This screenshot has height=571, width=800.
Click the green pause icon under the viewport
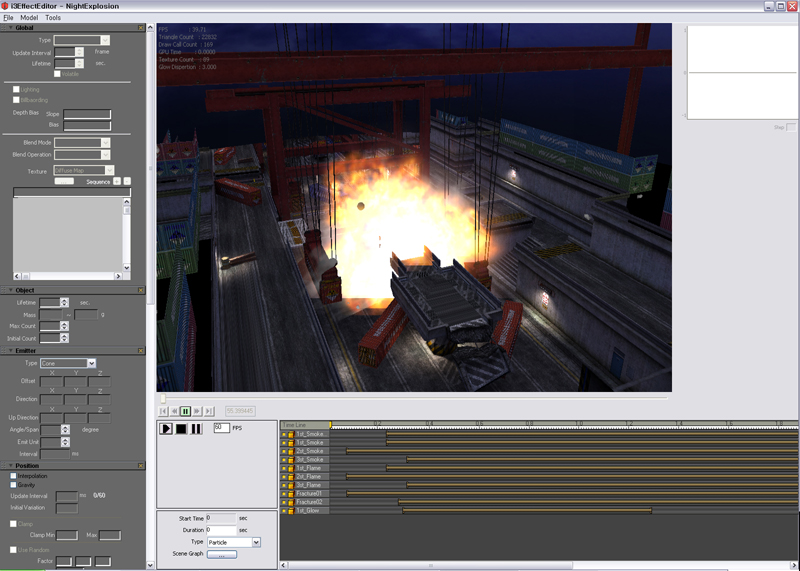pyautogui.click(x=186, y=411)
